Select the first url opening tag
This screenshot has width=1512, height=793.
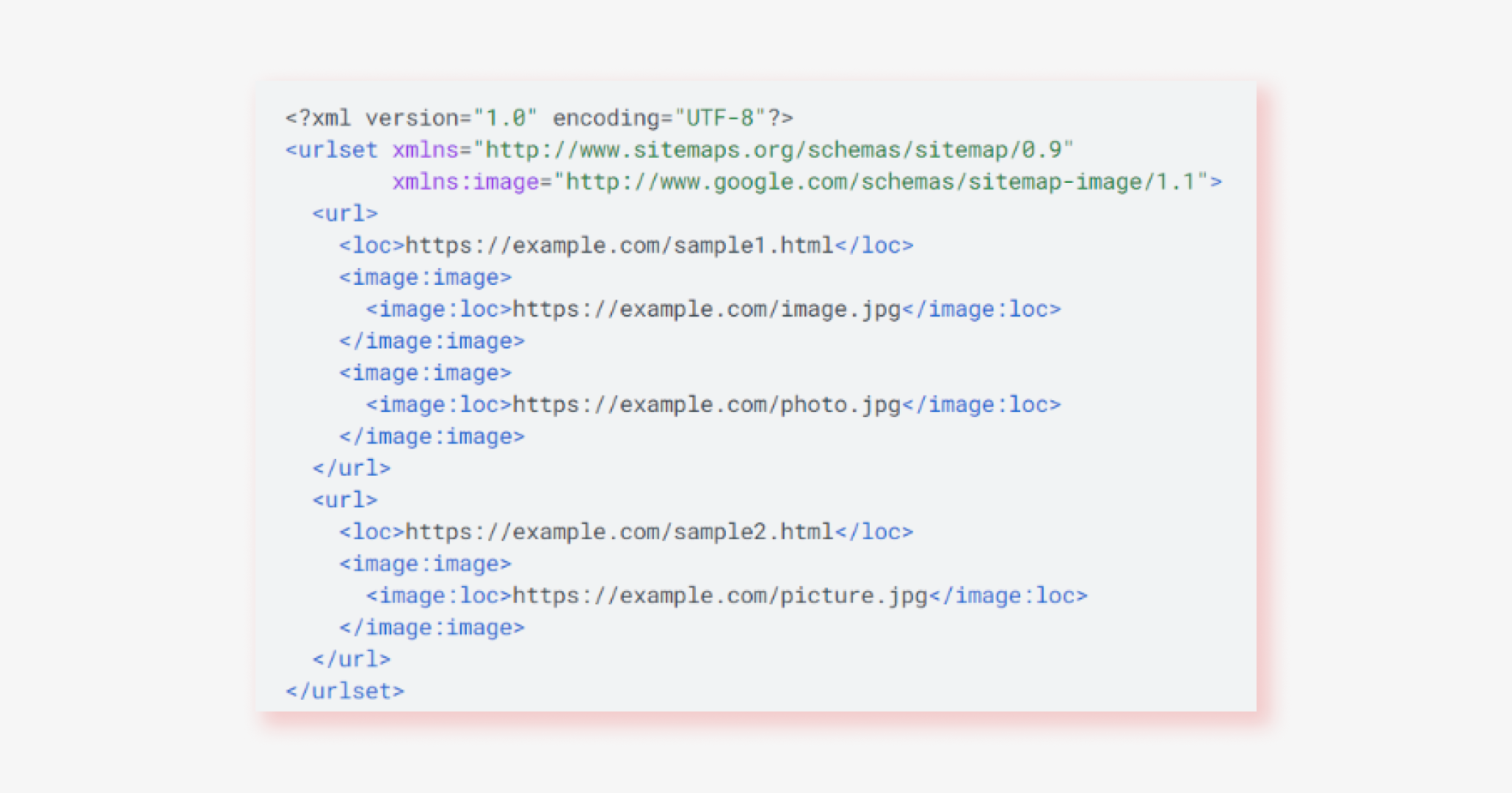click(344, 213)
